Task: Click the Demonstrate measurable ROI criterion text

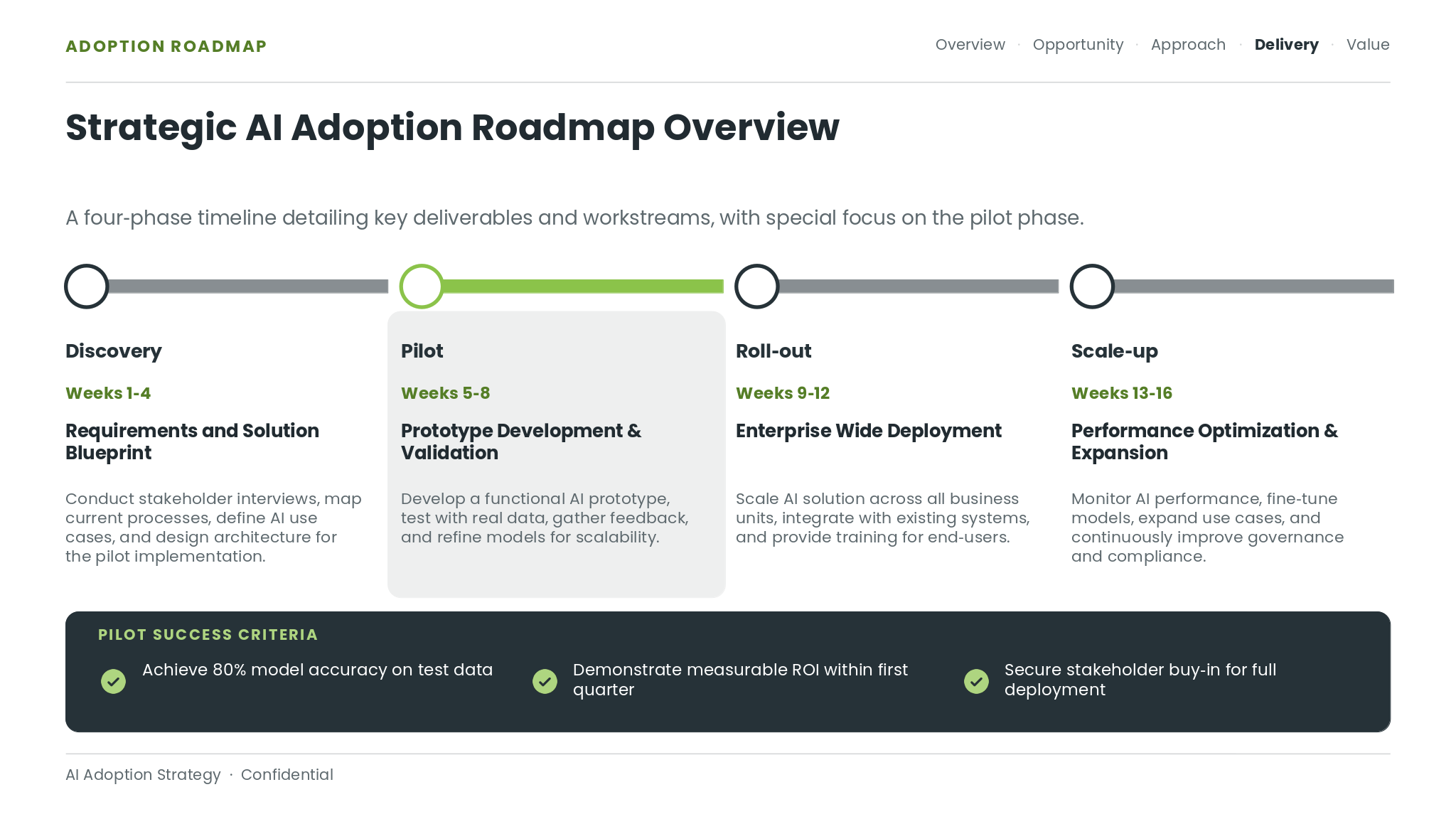Action: (x=740, y=680)
